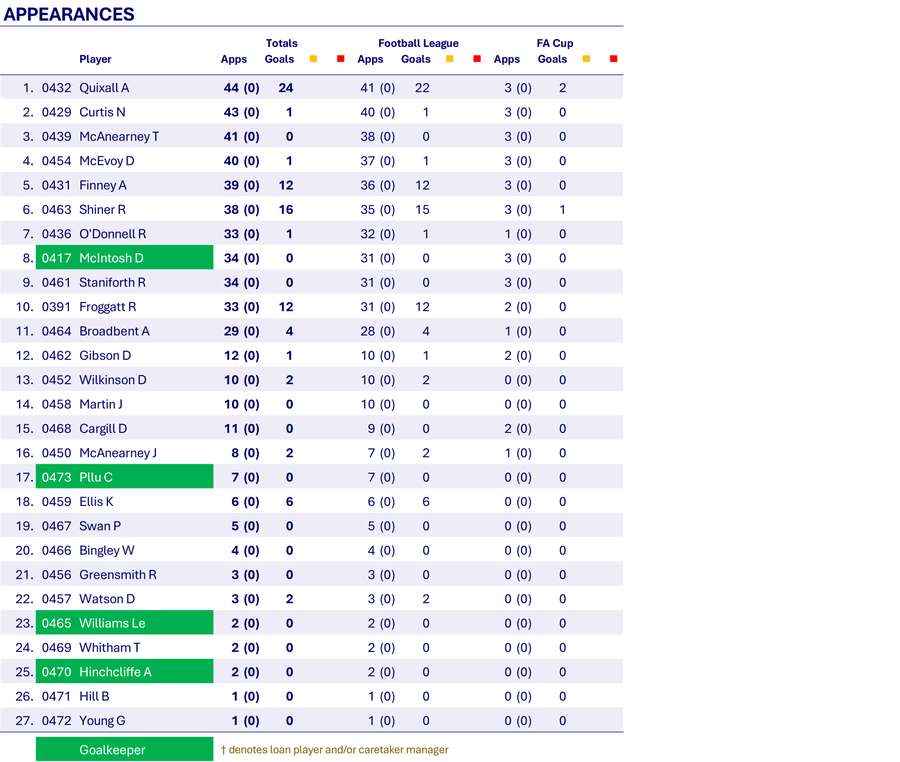Click Shiner R league goals 15

click(422, 209)
